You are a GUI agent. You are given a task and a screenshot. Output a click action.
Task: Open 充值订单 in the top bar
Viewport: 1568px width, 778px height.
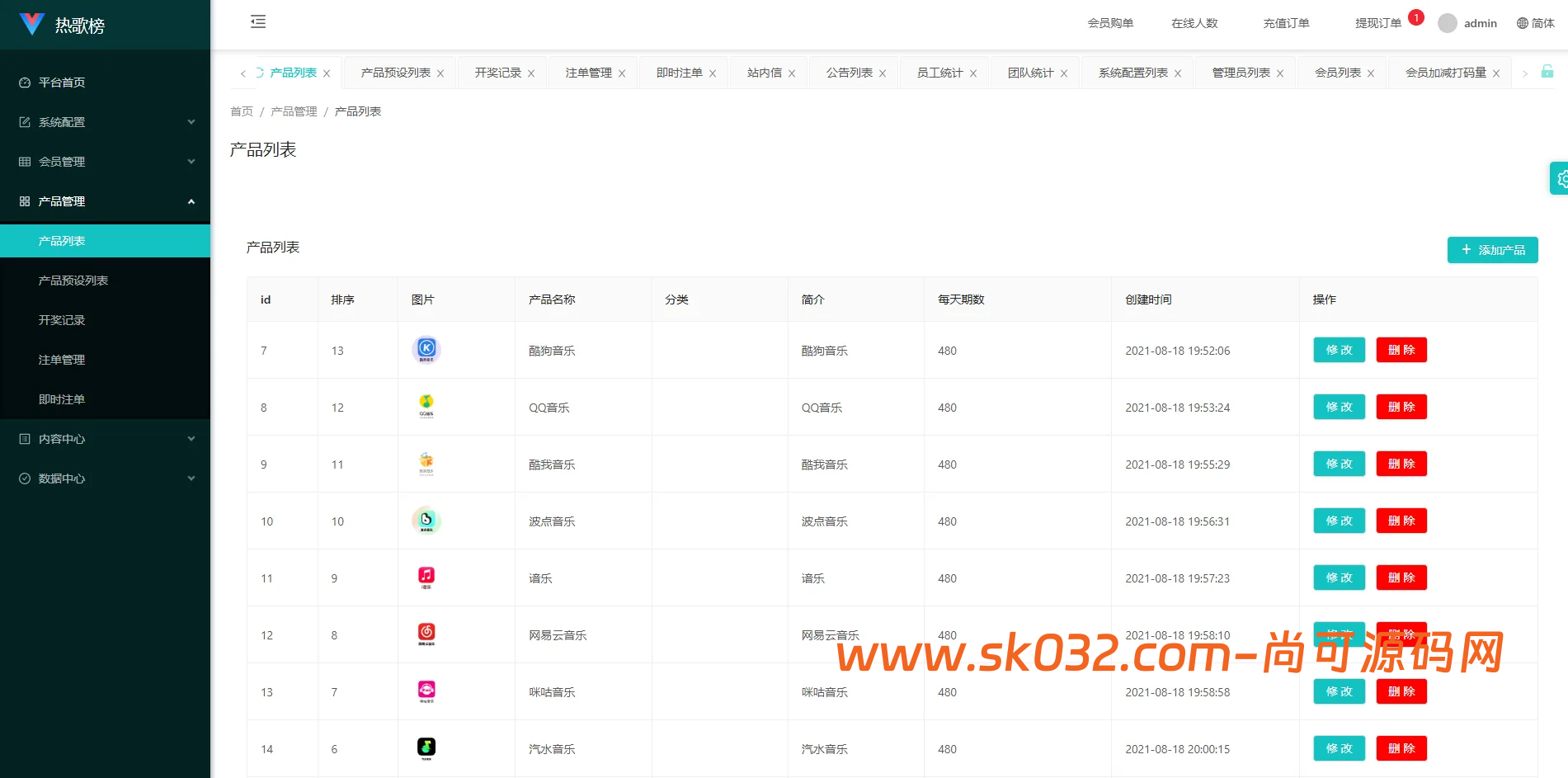pyautogui.click(x=1286, y=23)
